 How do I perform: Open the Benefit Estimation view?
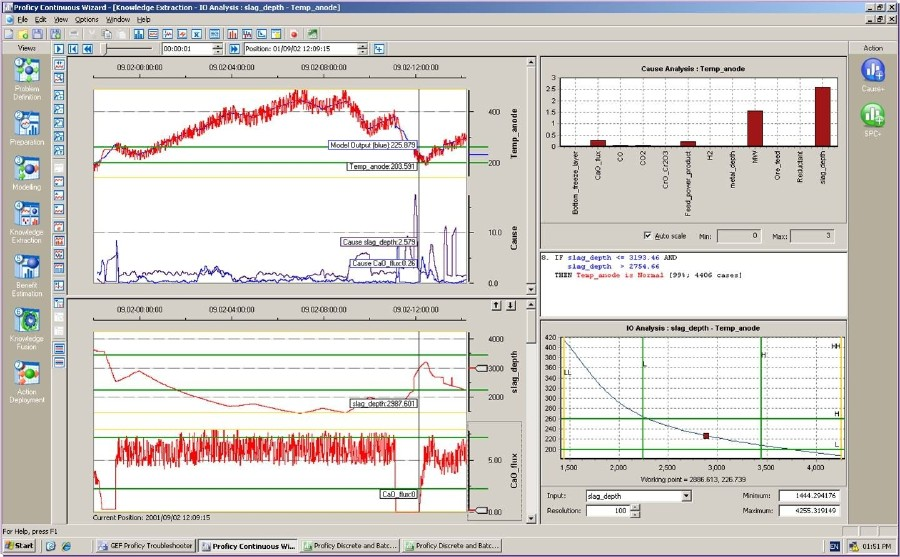point(27,268)
